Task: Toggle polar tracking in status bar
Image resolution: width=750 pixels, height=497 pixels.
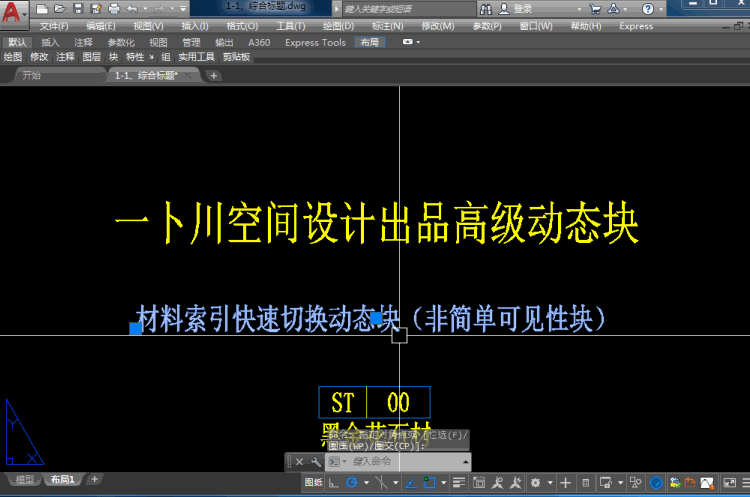Action: (x=352, y=483)
